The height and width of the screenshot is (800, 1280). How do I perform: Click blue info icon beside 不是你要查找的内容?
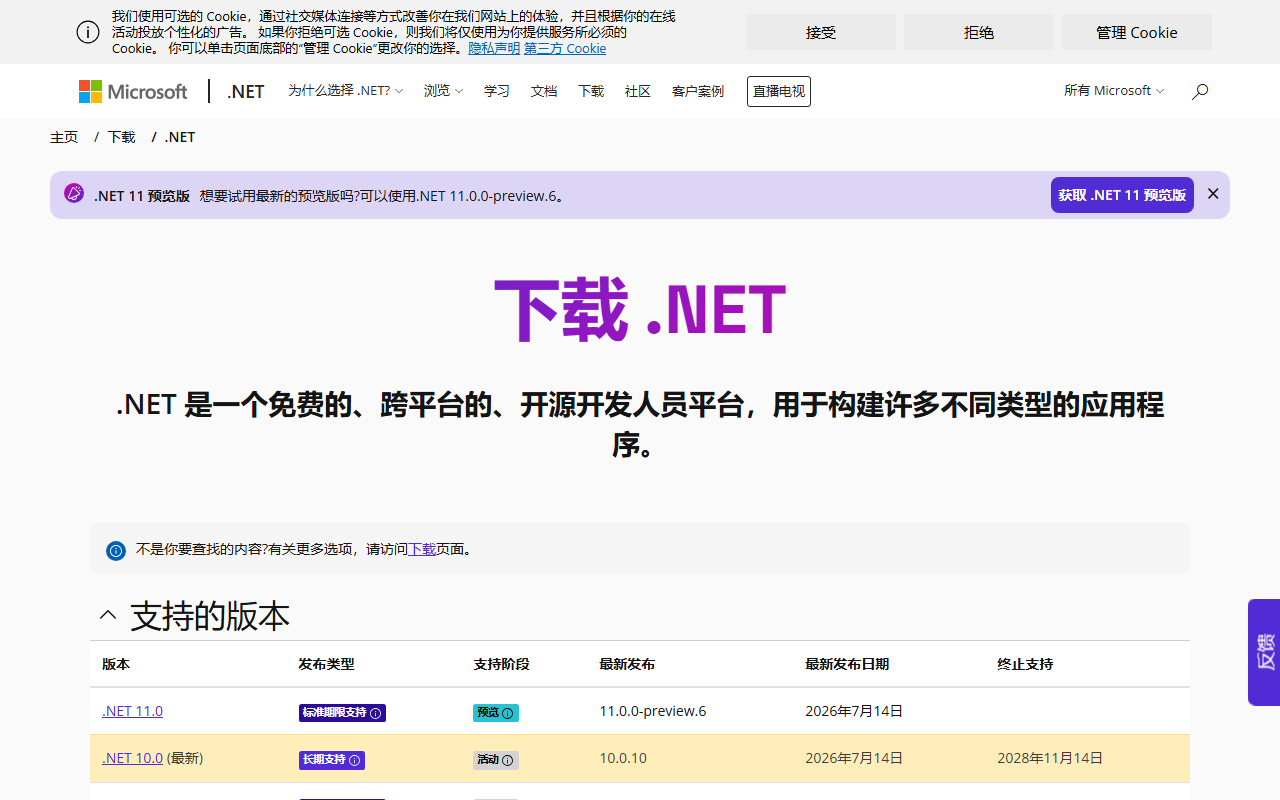(116, 550)
